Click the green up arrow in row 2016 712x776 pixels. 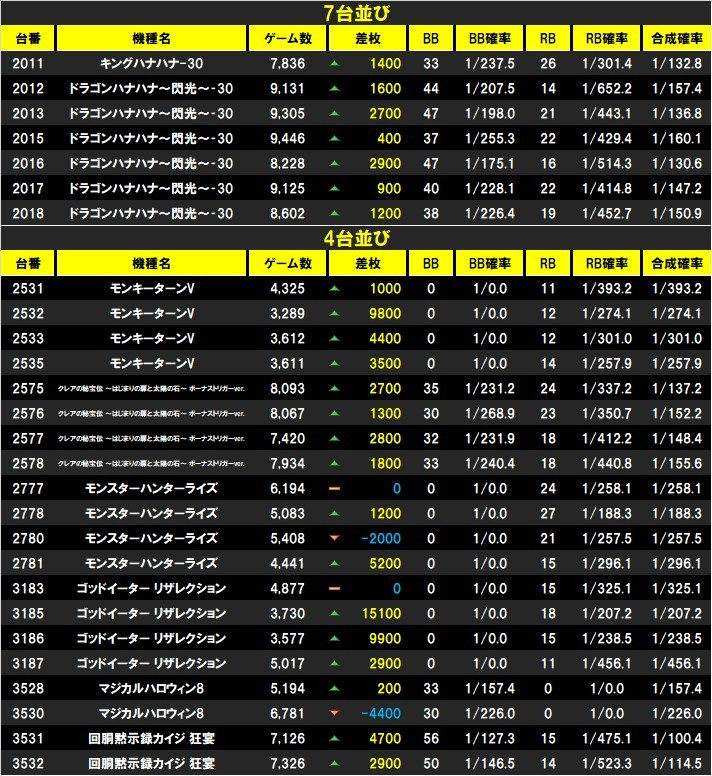[334, 163]
